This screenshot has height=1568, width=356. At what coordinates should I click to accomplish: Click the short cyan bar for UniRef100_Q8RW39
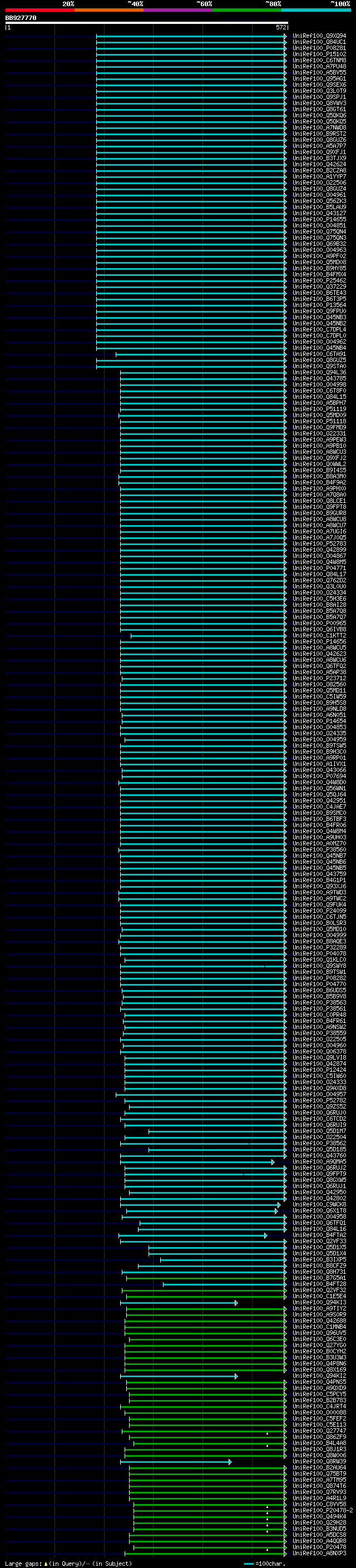175,1461
